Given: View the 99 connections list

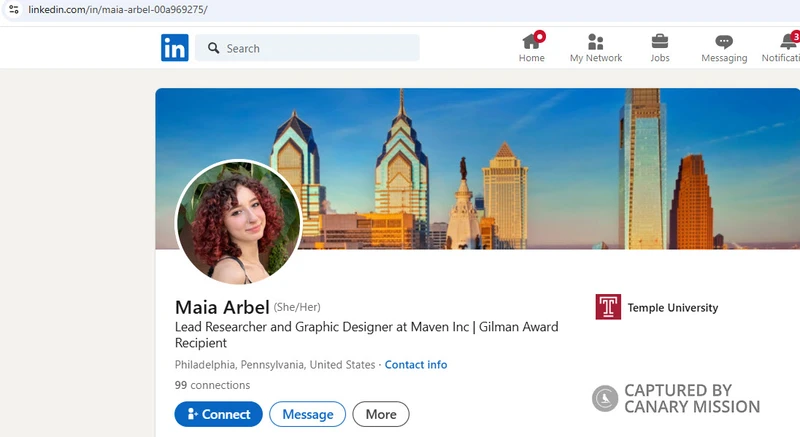Looking at the screenshot, I should coord(212,385).
